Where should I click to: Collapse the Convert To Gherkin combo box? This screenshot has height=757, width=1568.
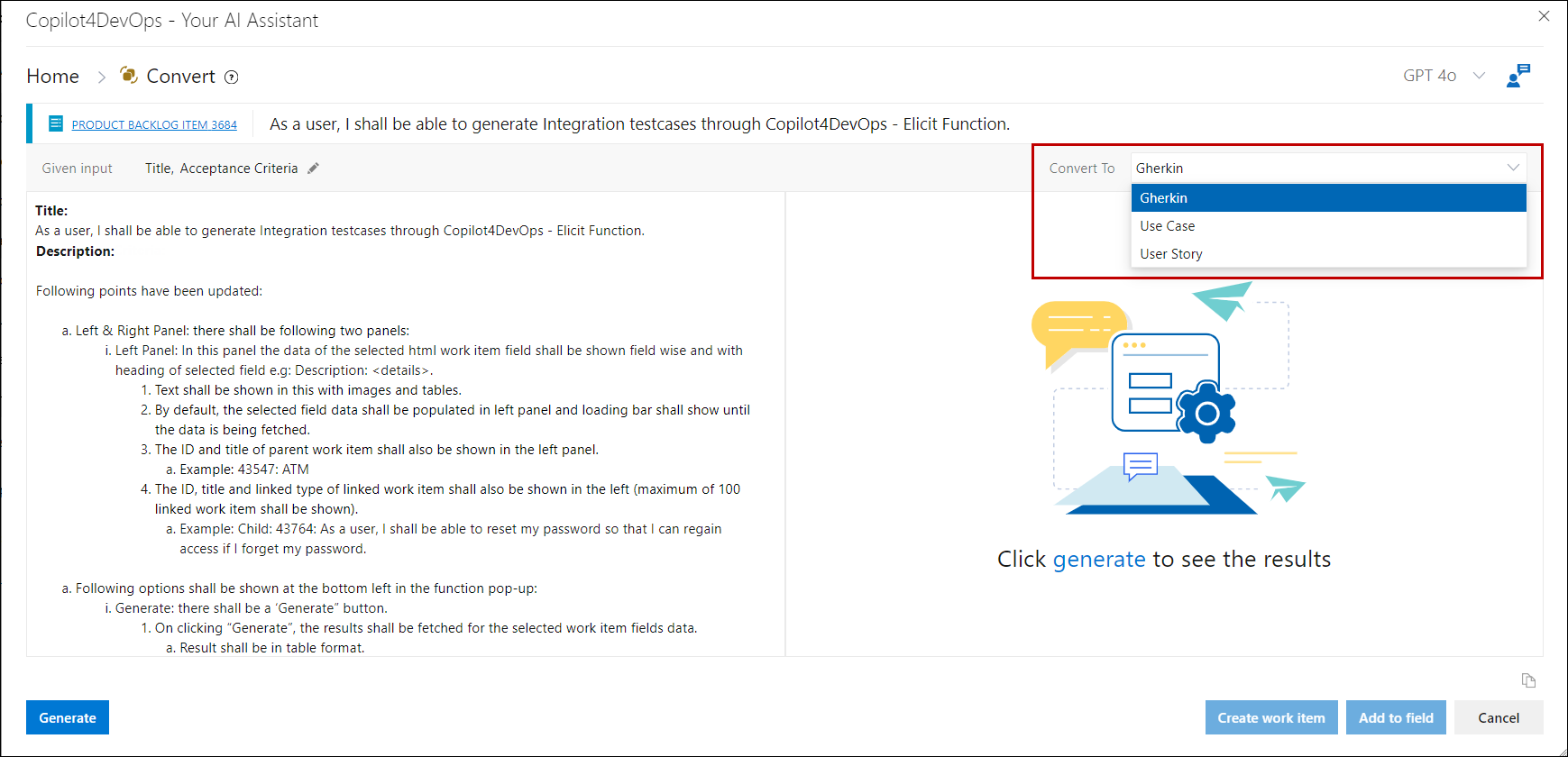1329,169
